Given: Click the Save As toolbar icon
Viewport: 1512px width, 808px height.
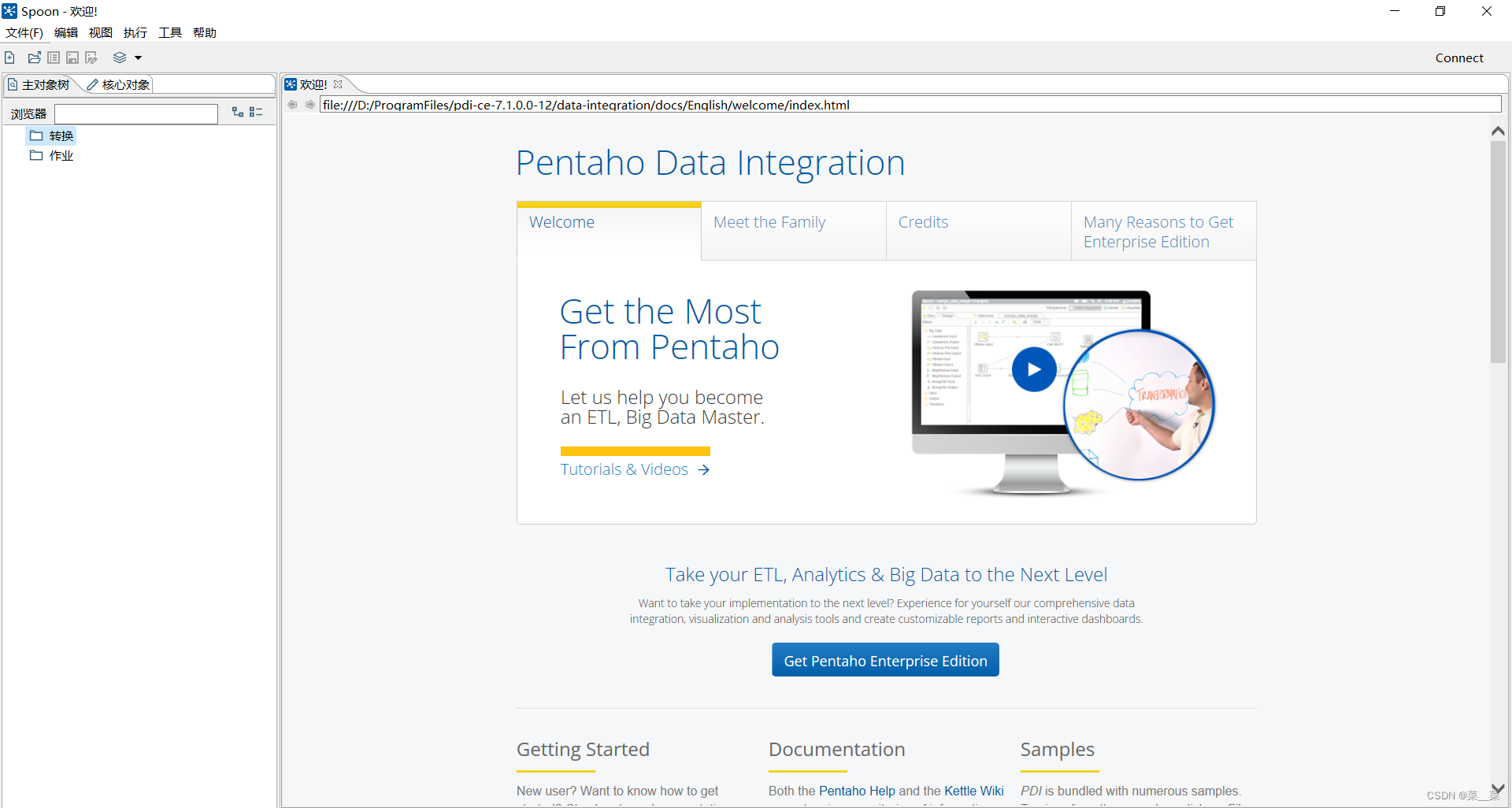Looking at the screenshot, I should [x=91, y=57].
